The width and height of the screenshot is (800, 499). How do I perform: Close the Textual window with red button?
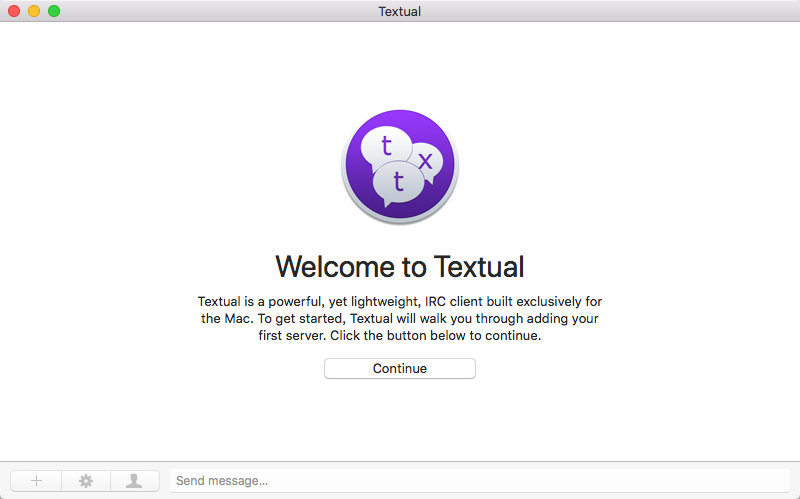[x=14, y=11]
